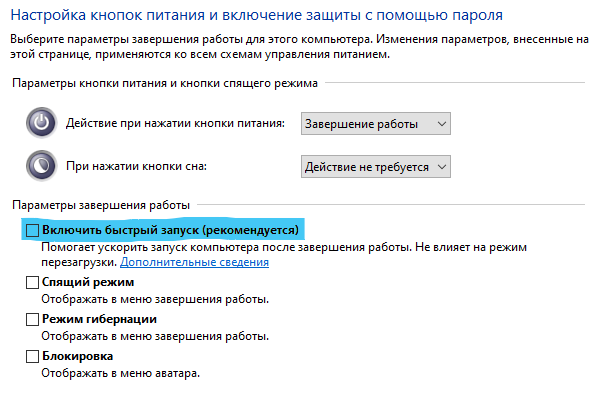Toggle the Блокировка checkbox

pos(32,356)
